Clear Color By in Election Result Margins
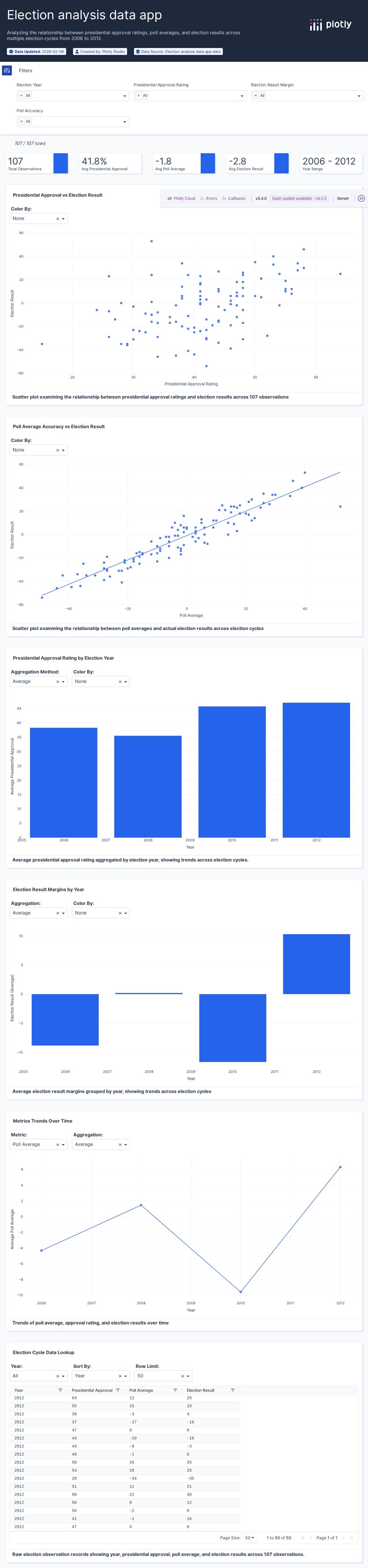Screen dimensions: 368x1568 pyautogui.click(x=120, y=913)
